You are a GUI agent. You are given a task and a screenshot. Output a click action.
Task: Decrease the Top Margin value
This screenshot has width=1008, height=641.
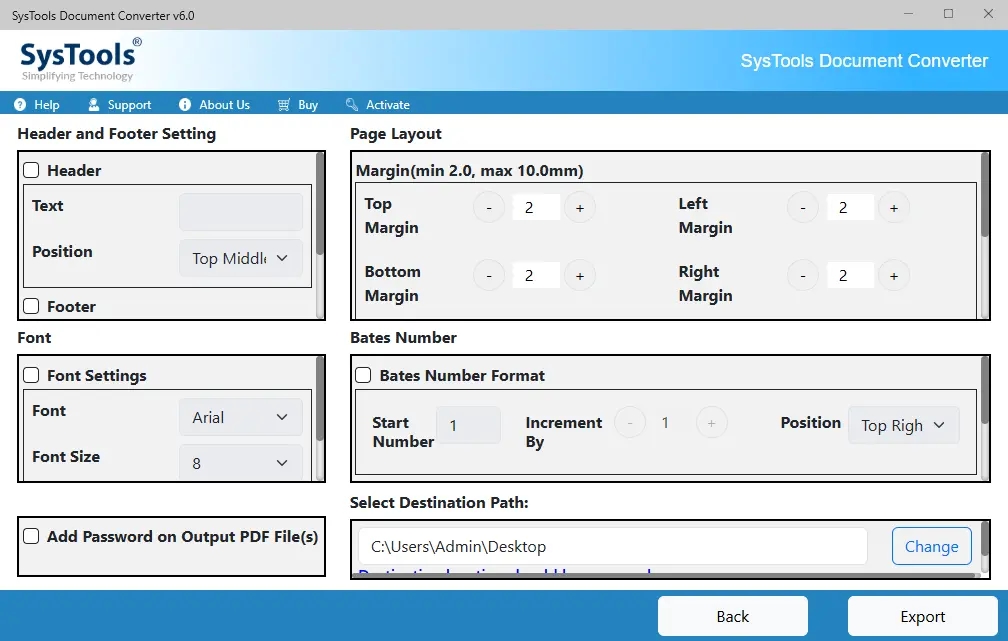coord(489,208)
